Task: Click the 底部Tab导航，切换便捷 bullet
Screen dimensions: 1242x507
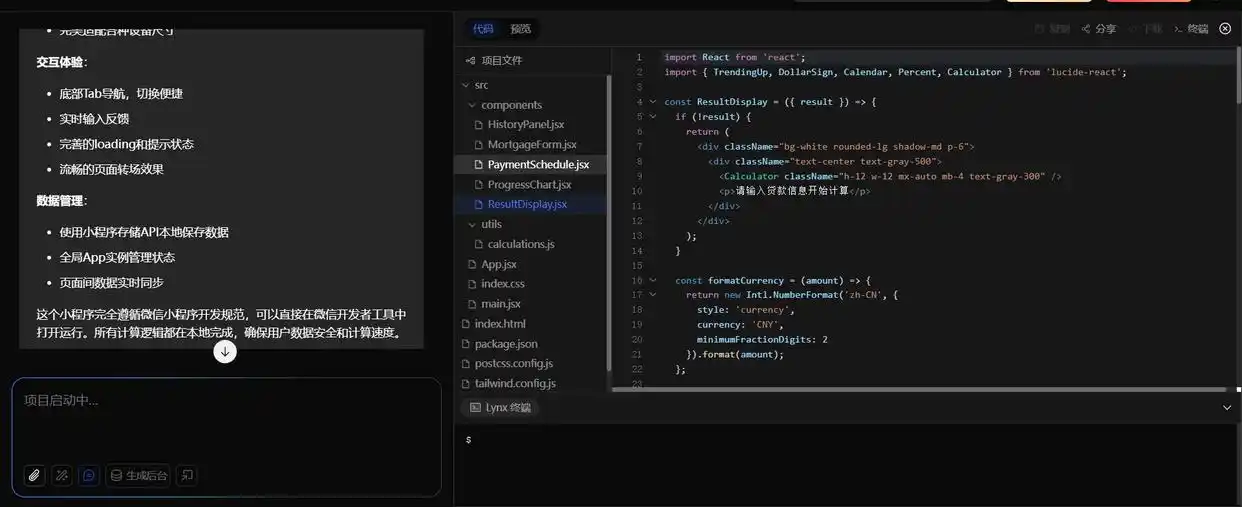Action: [x=121, y=94]
